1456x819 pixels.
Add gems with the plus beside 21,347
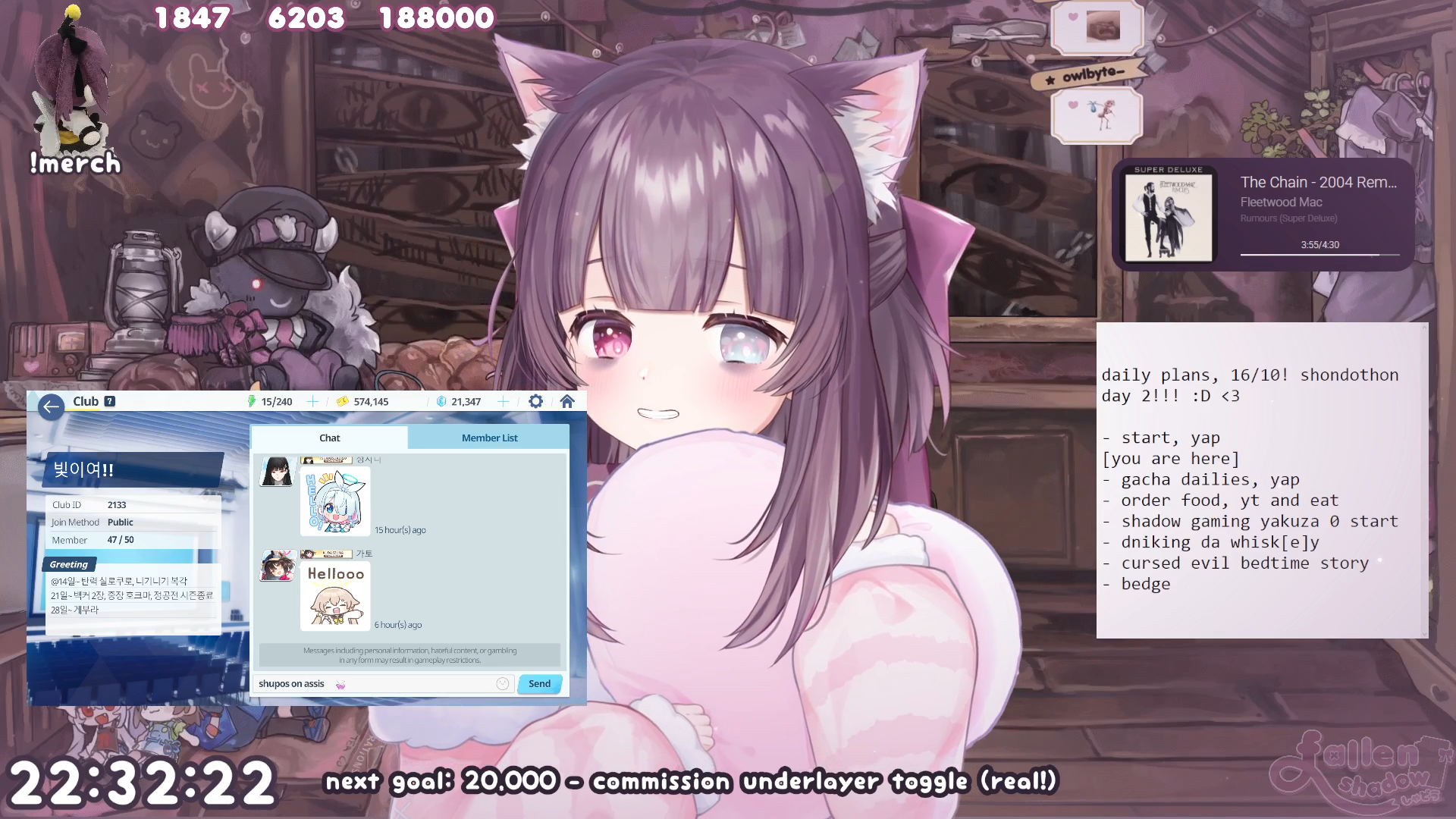(503, 401)
